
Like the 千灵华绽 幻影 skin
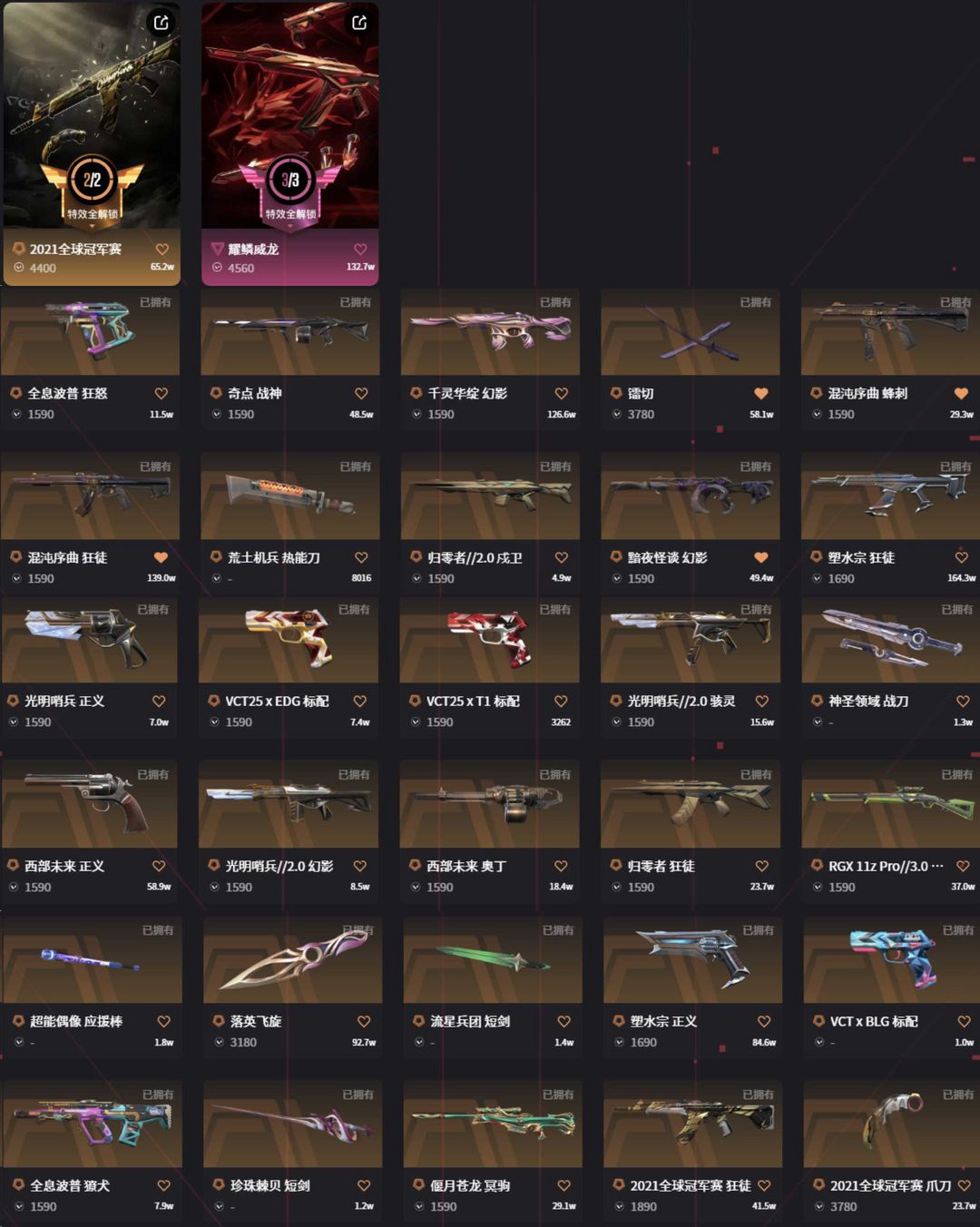(562, 393)
